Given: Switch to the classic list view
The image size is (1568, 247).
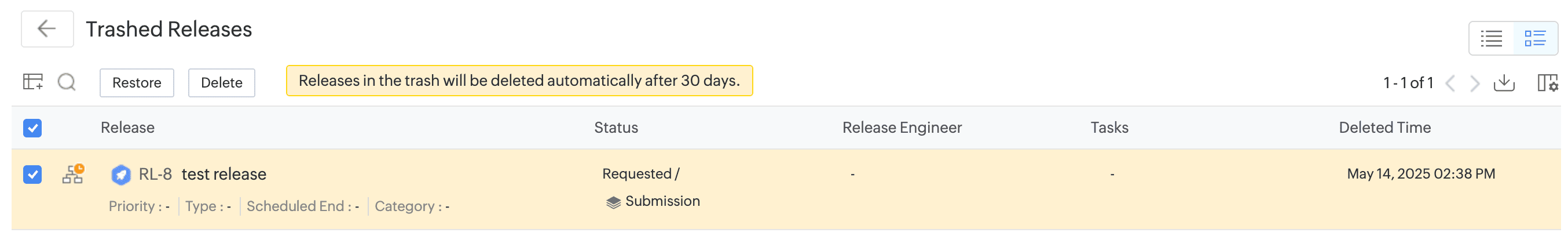Looking at the screenshot, I should pos(1492,39).
